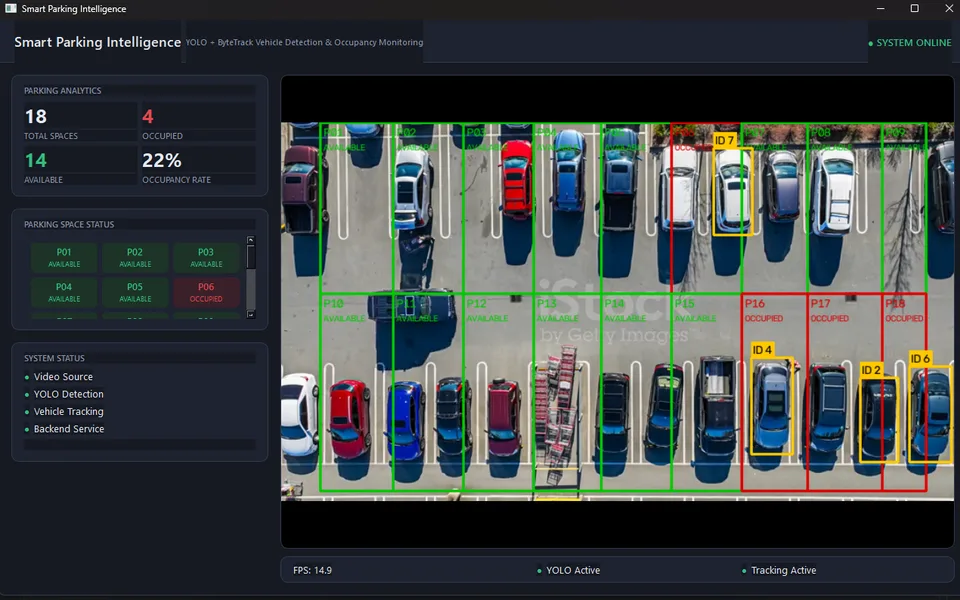The width and height of the screenshot is (960, 600).
Task: Click the 18 Total Spaces value
Action: tap(36, 116)
